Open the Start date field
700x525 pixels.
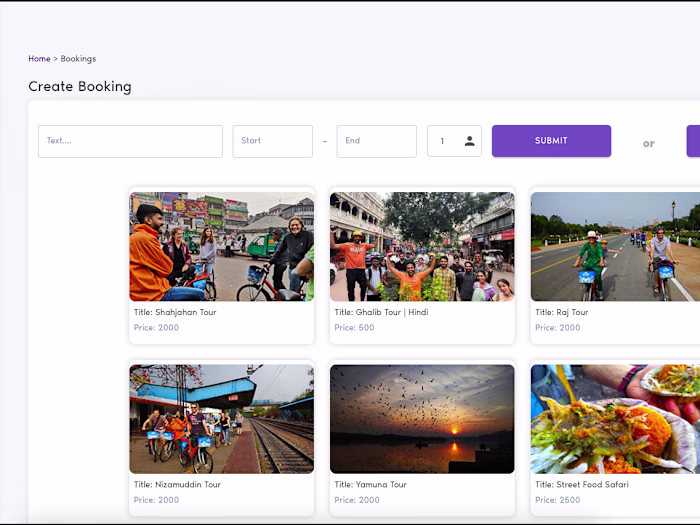(272, 141)
